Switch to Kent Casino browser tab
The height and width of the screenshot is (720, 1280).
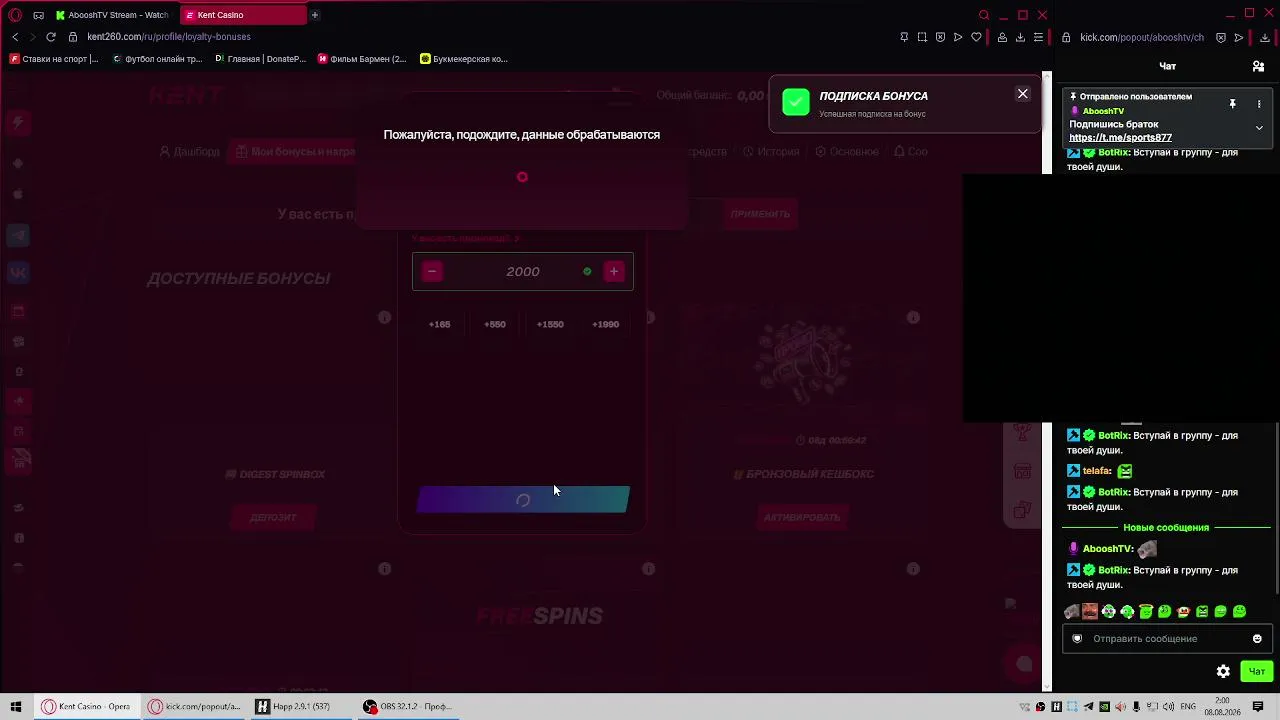pos(245,15)
